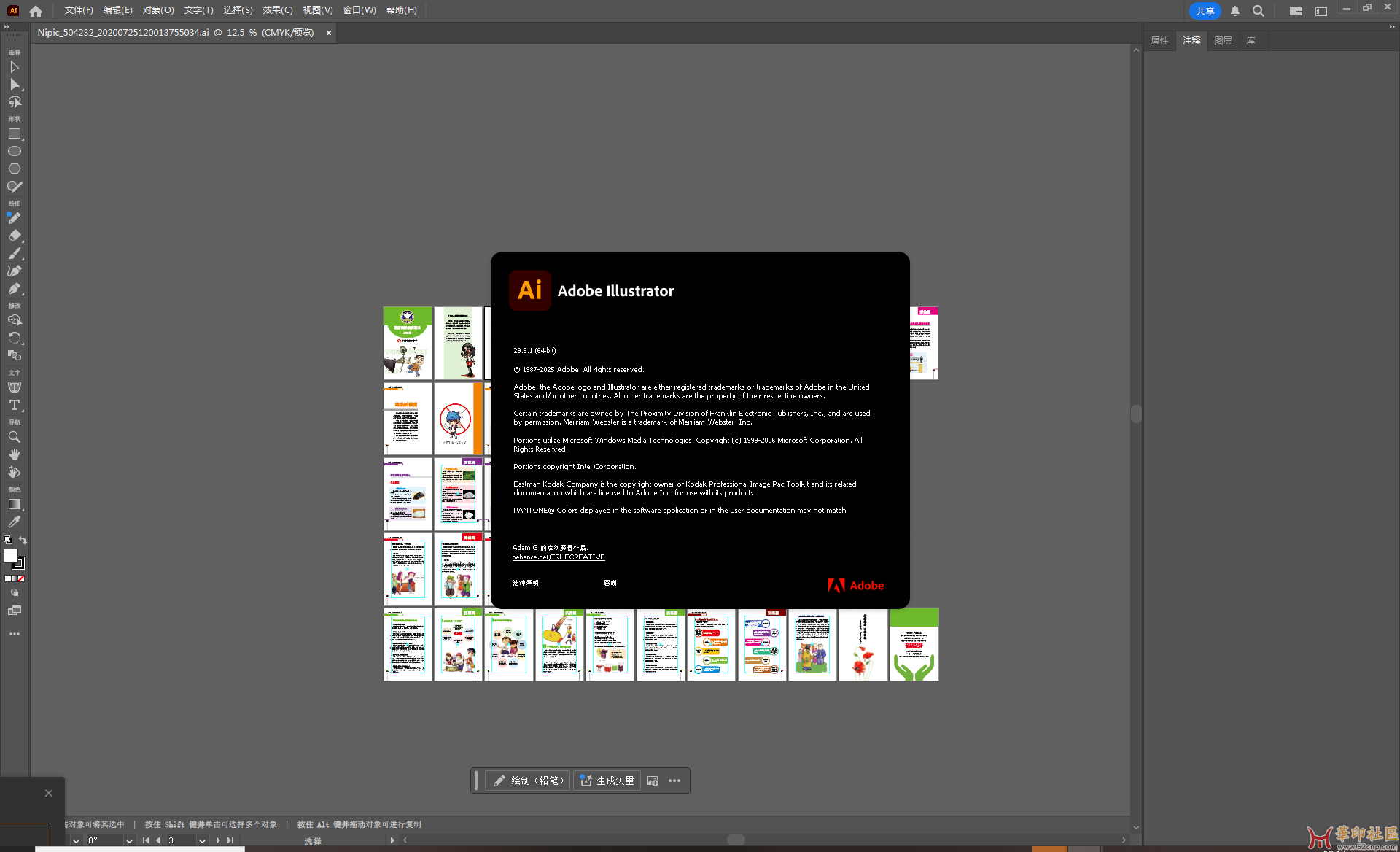
Task: Go to the last artboard
Action: (x=230, y=840)
